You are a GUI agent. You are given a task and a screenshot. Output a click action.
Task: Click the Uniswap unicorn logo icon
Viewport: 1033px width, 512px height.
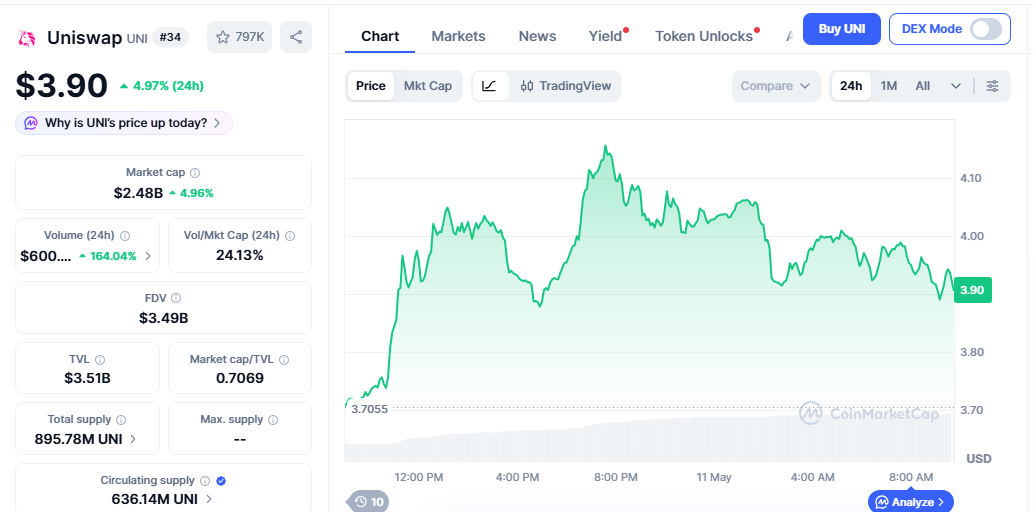tap(27, 38)
